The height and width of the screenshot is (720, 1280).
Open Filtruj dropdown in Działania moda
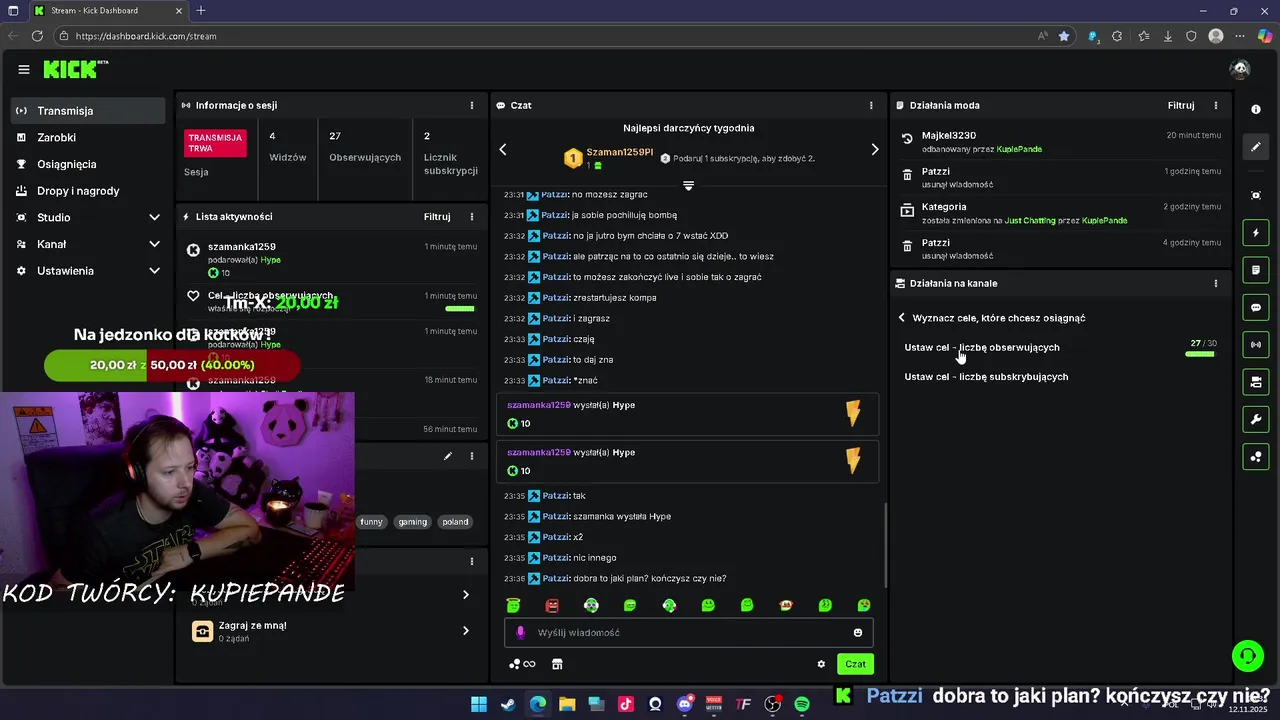pyautogui.click(x=1181, y=105)
